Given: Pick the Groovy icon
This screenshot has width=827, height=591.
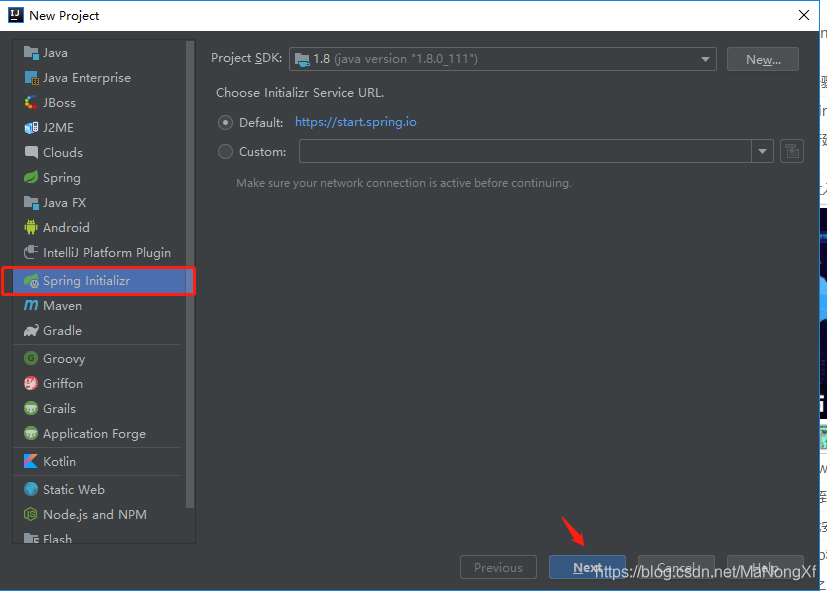Looking at the screenshot, I should coord(31,359).
